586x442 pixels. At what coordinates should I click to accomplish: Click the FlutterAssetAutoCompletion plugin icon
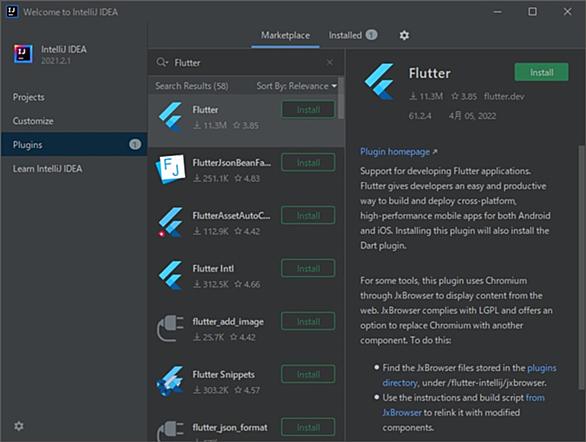170,222
